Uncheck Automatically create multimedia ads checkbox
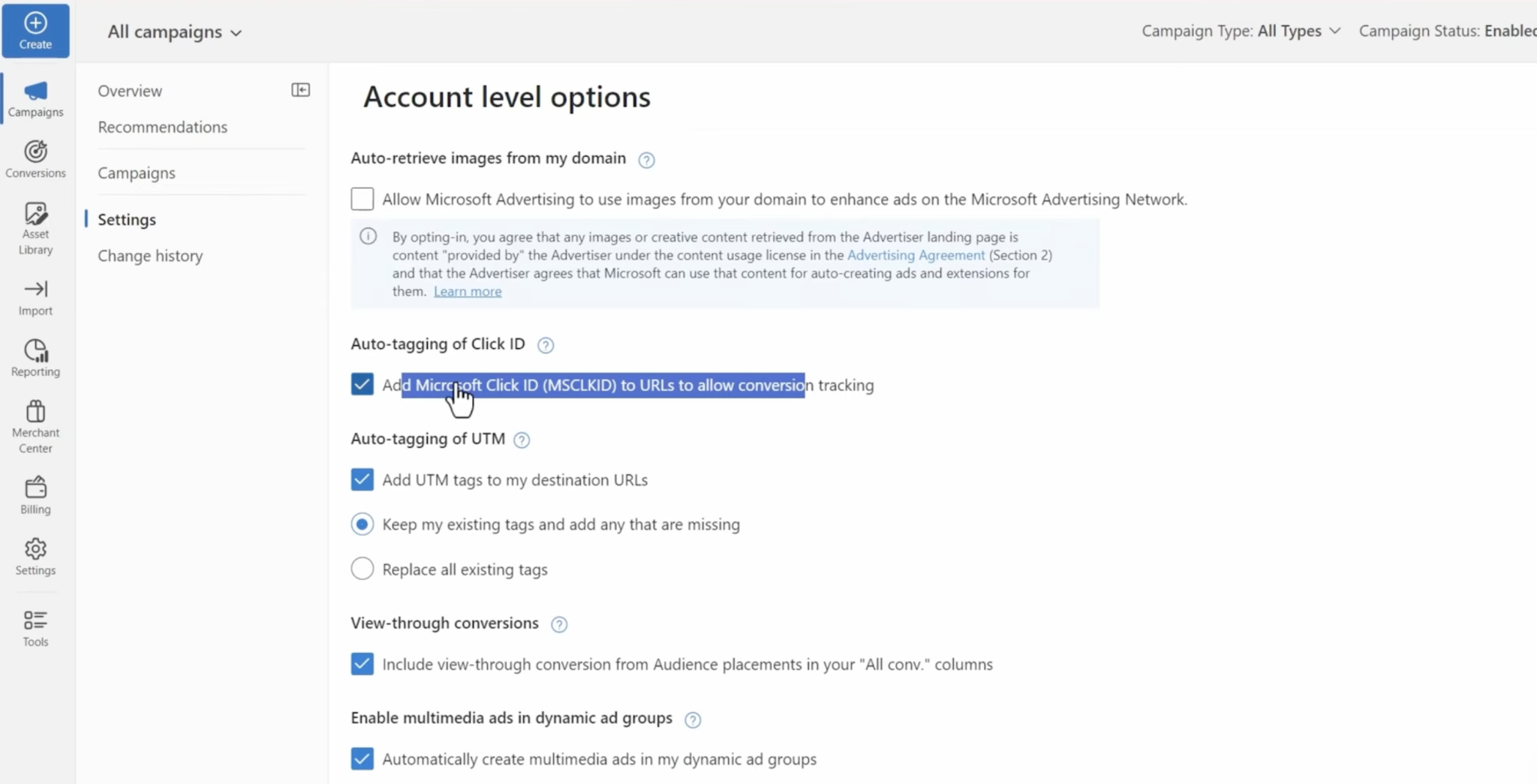This screenshot has width=1537, height=784. point(362,758)
